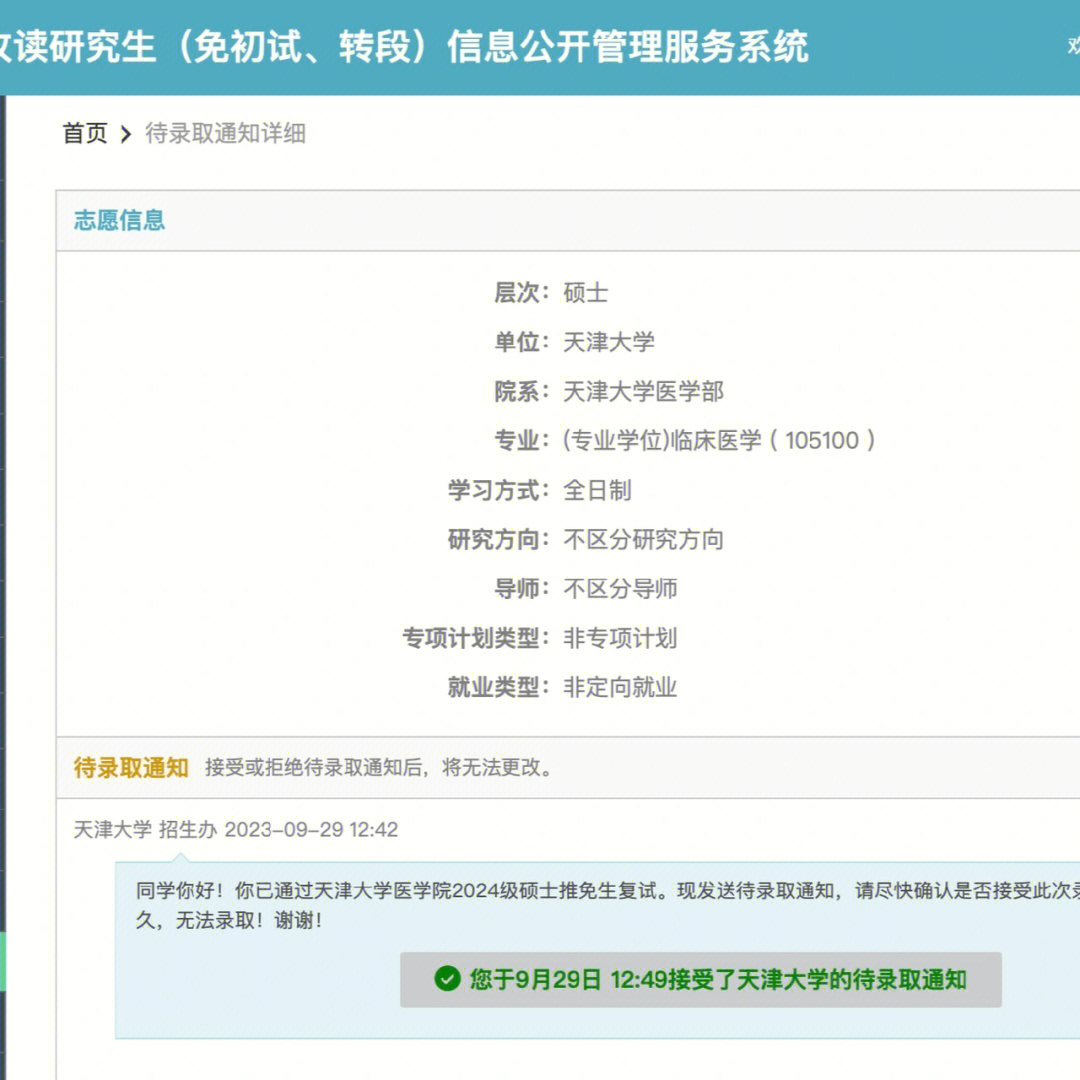Click the green check icon in acceptance banner
Screen dimensions: 1080x1080
pyautogui.click(x=447, y=979)
